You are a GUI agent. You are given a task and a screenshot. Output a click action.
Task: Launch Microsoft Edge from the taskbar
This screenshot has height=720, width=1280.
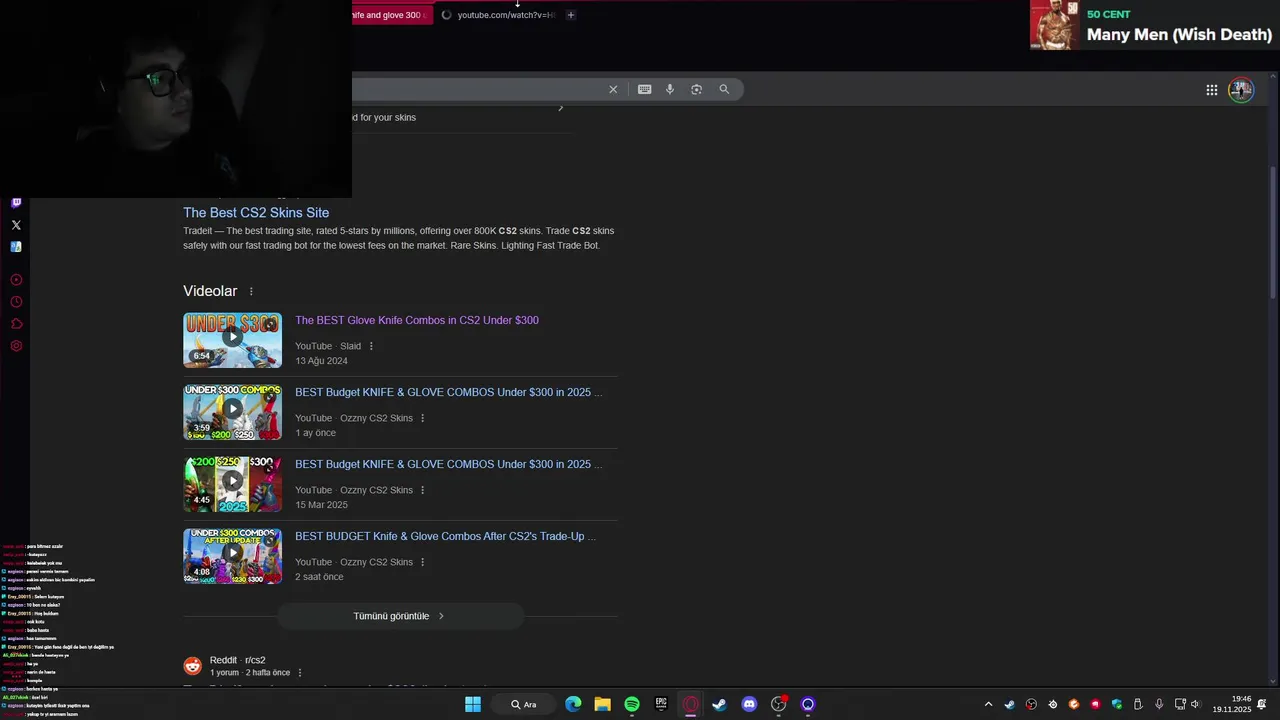tap(573, 704)
